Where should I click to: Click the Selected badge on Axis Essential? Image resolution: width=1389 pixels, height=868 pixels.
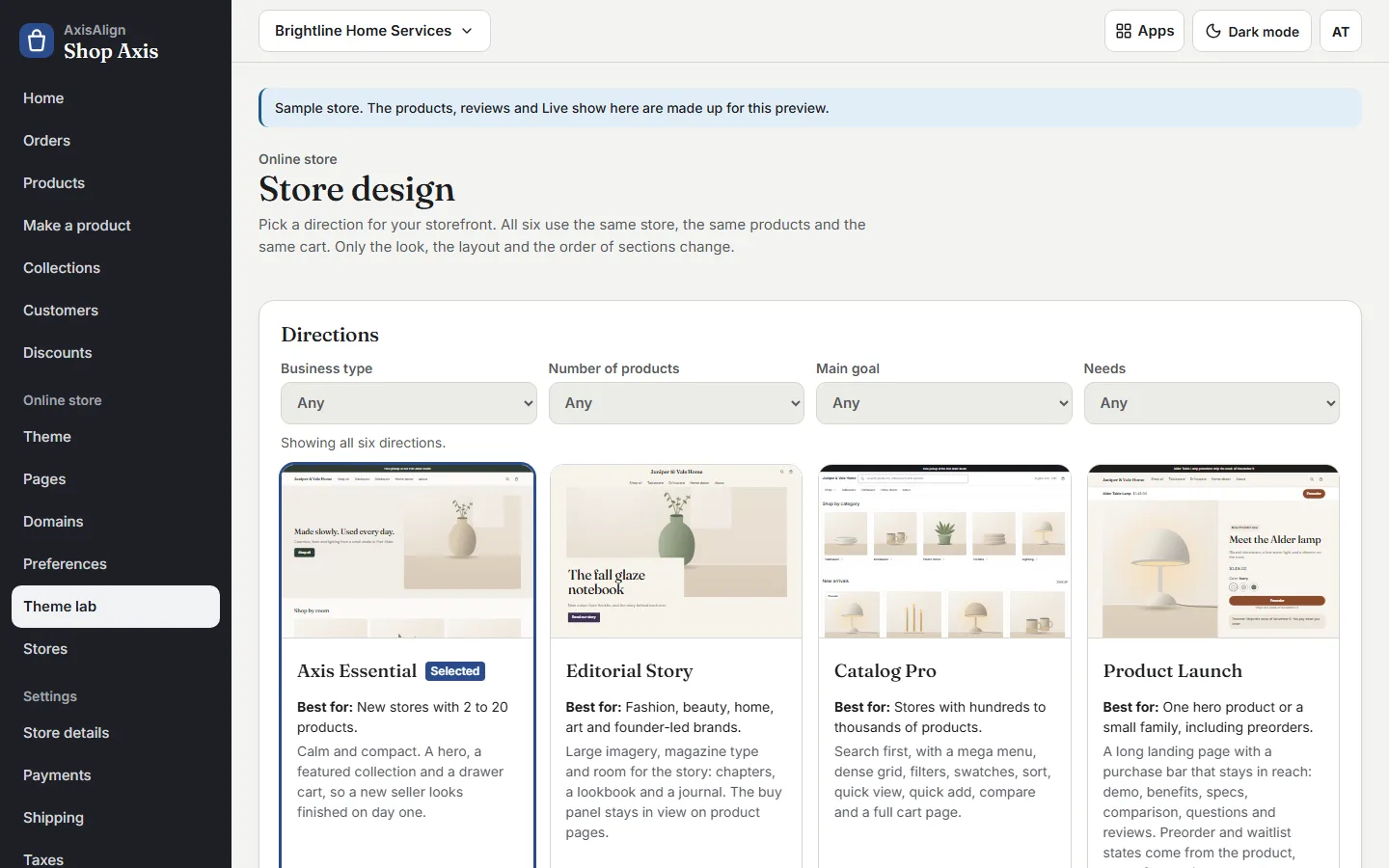pos(455,671)
